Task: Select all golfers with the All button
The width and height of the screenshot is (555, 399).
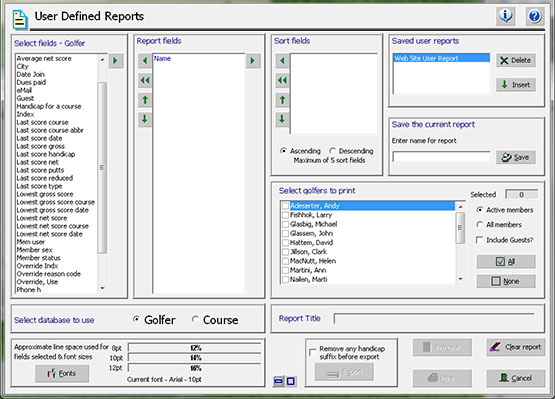Action: (x=506, y=262)
